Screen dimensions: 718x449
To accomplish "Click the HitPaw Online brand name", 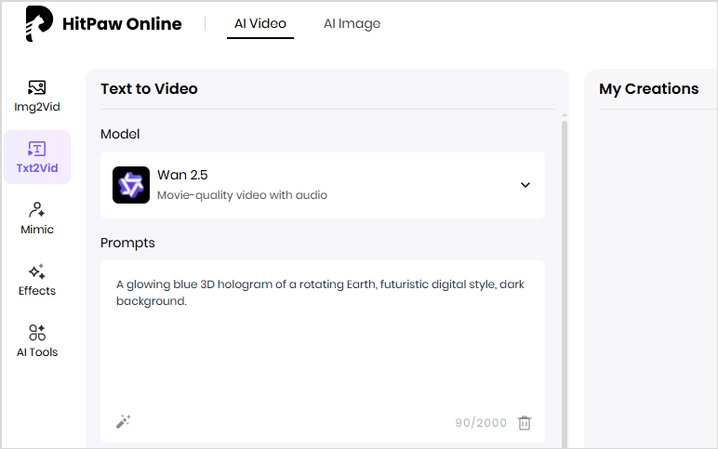I will pyautogui.click(x=124, y=24).
